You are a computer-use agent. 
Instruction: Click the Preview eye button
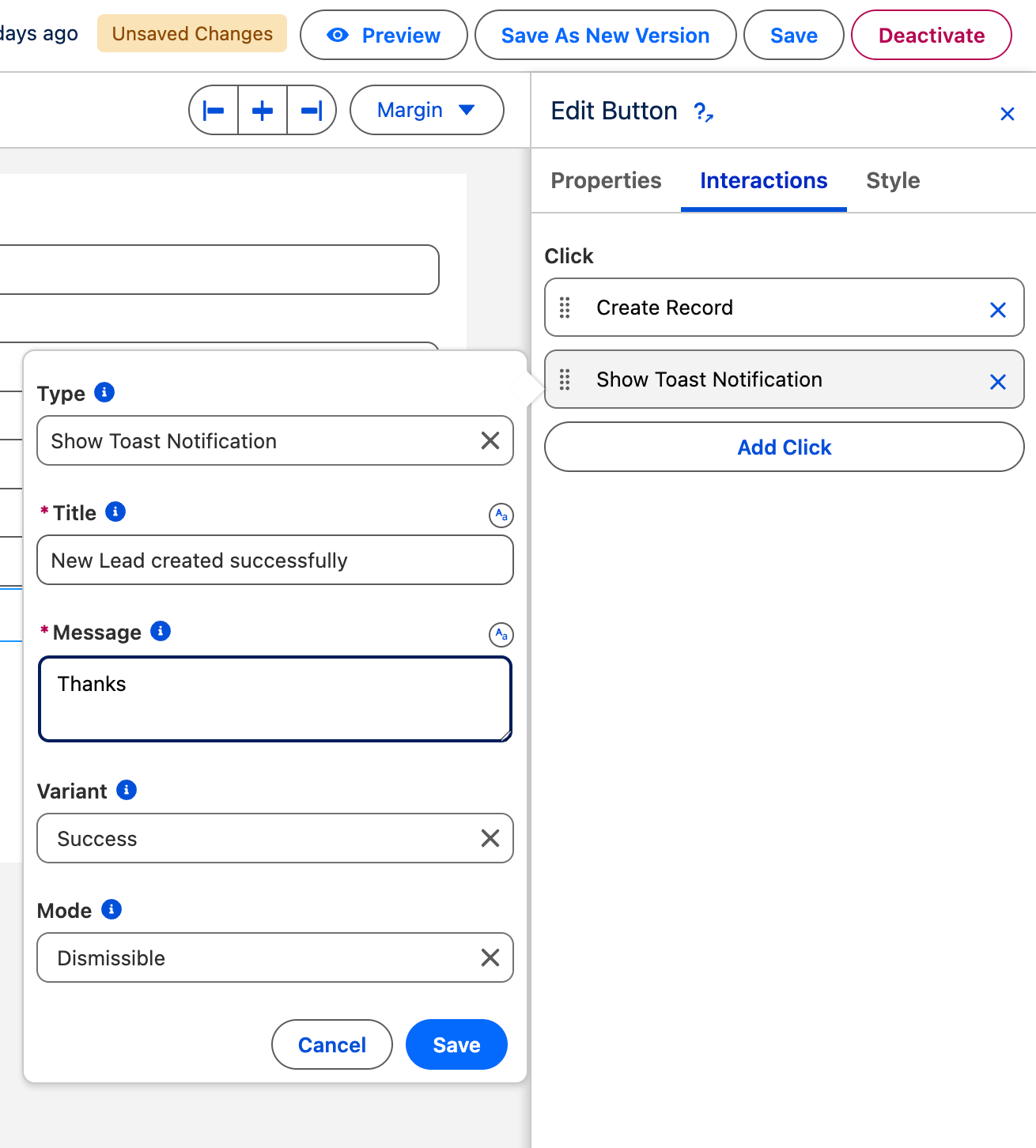coord(384,35)
